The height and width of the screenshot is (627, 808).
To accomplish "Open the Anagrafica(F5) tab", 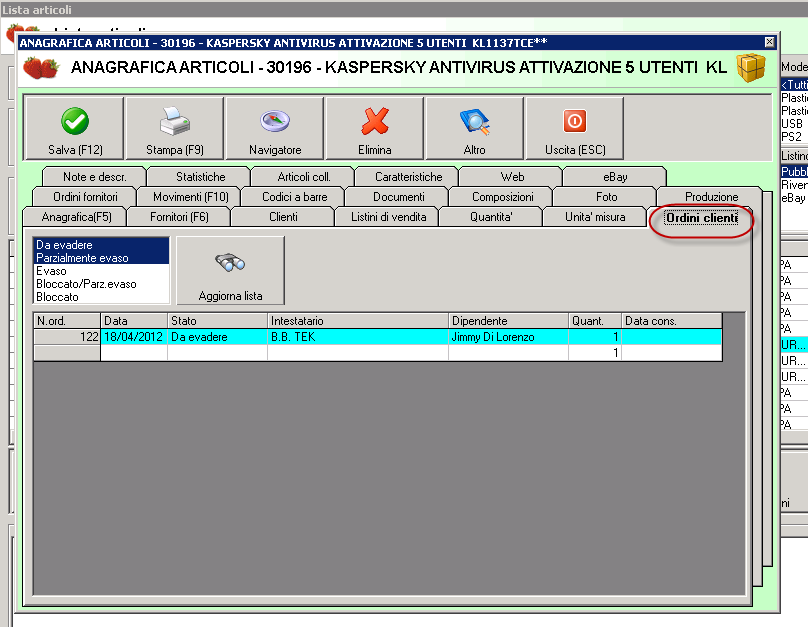I will [x=76, y=217].
